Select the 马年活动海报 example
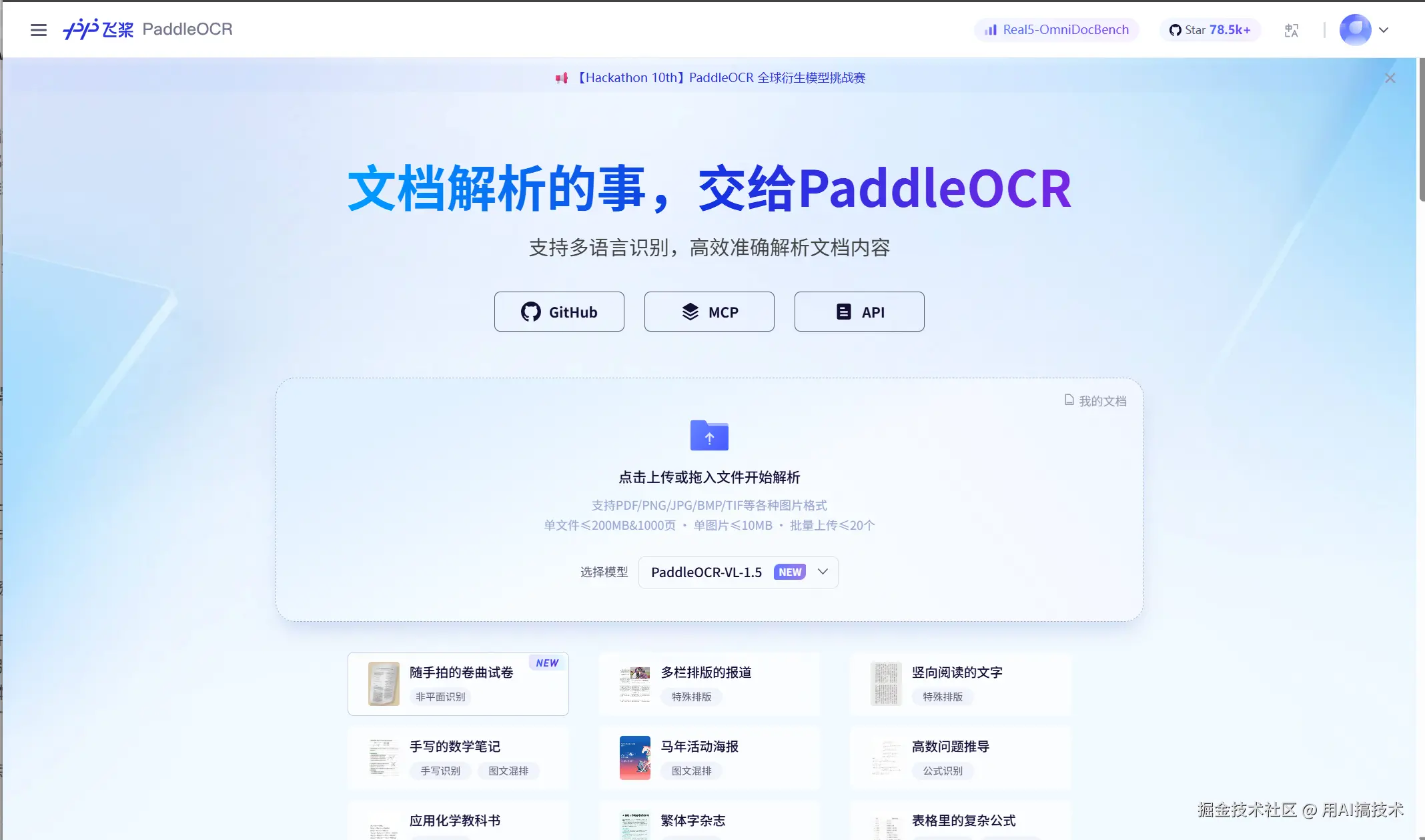 click(709, 758)
